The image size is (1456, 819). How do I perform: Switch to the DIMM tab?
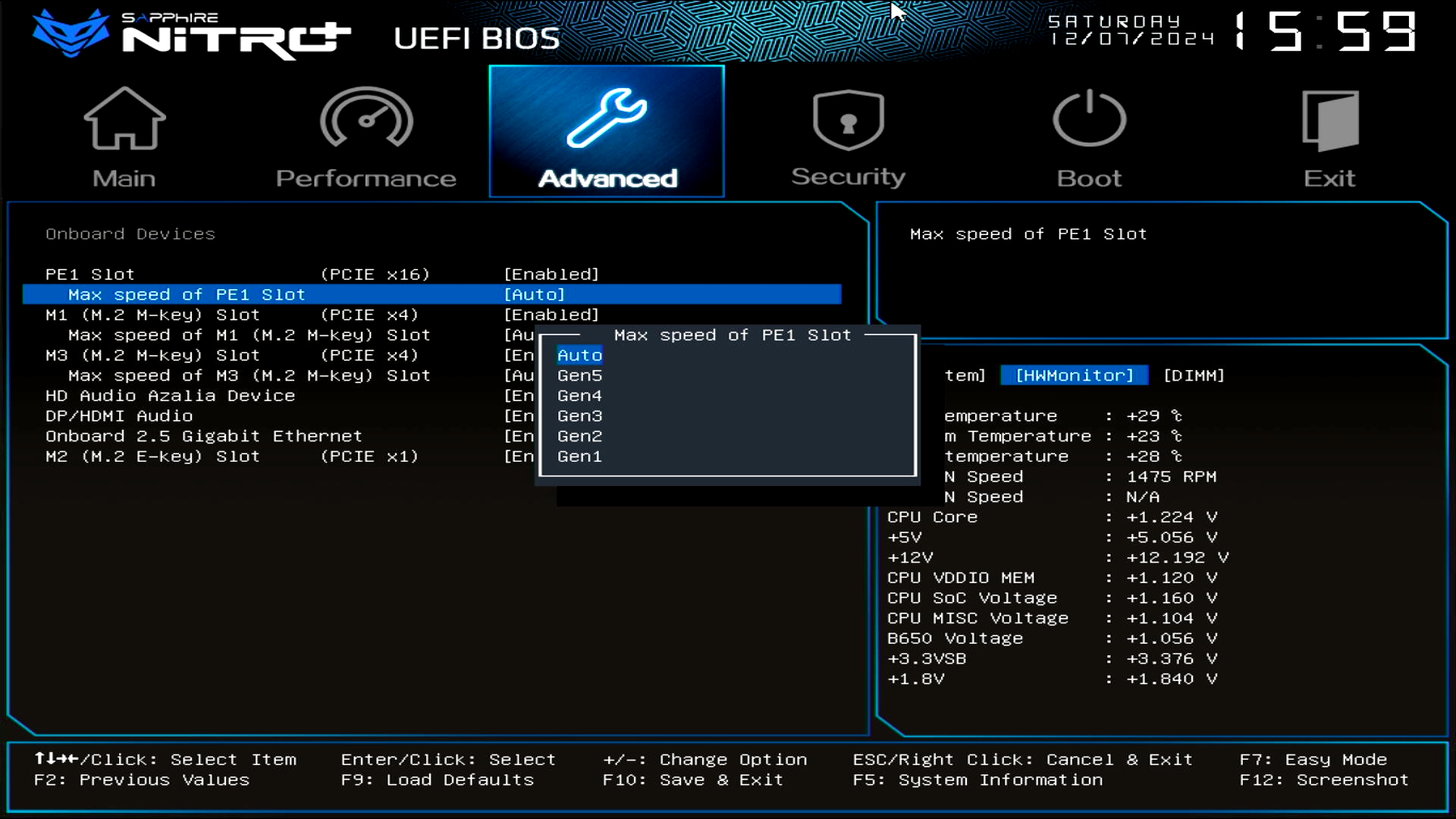tap(1194, 375)
